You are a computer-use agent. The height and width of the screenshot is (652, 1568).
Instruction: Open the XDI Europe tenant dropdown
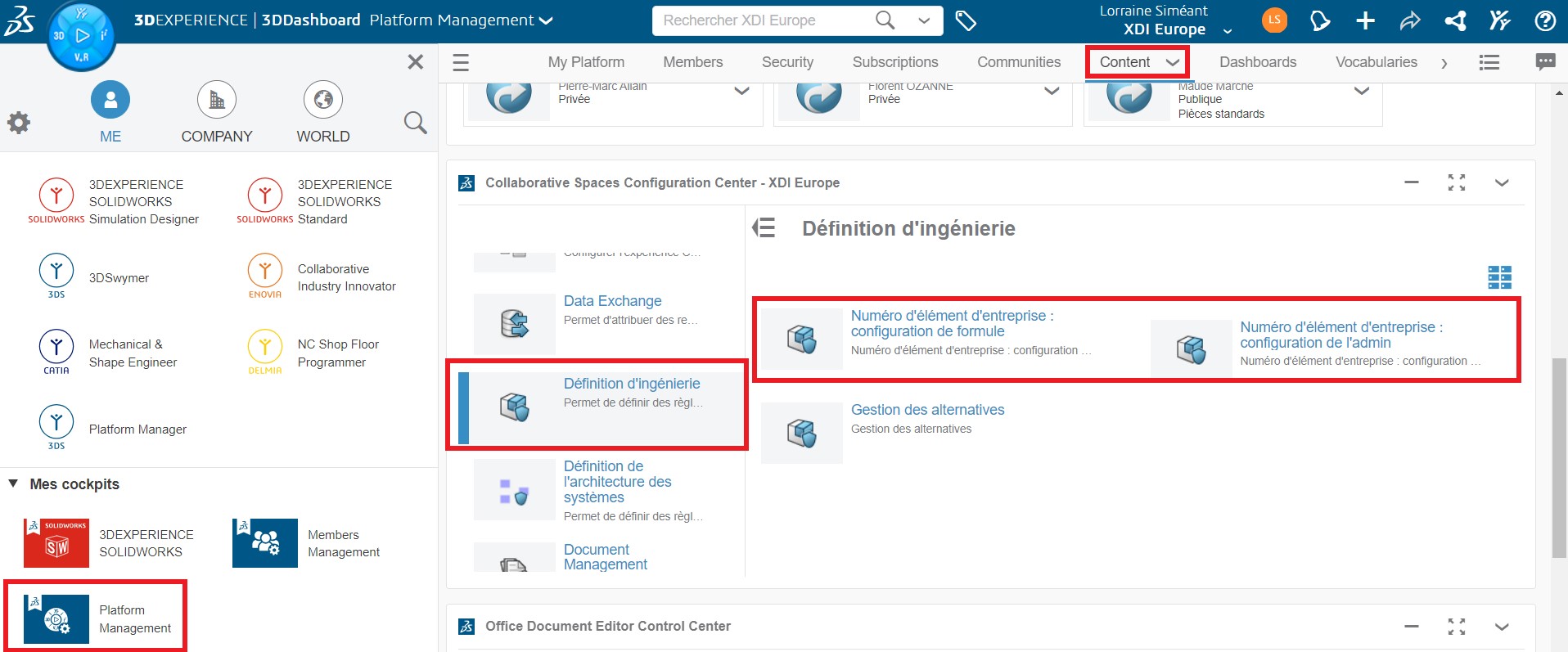pyautogui.click(x=1227, y=31)
